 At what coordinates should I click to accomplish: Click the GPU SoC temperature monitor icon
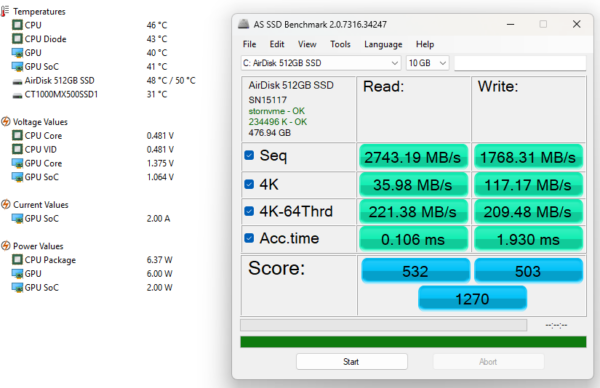tap(17, 67)
